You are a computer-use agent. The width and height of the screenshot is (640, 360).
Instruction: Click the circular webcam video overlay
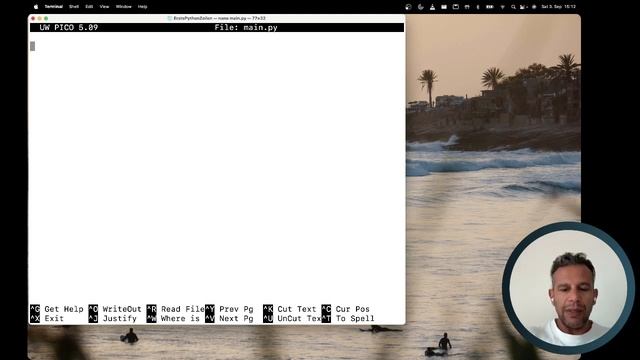568,288
